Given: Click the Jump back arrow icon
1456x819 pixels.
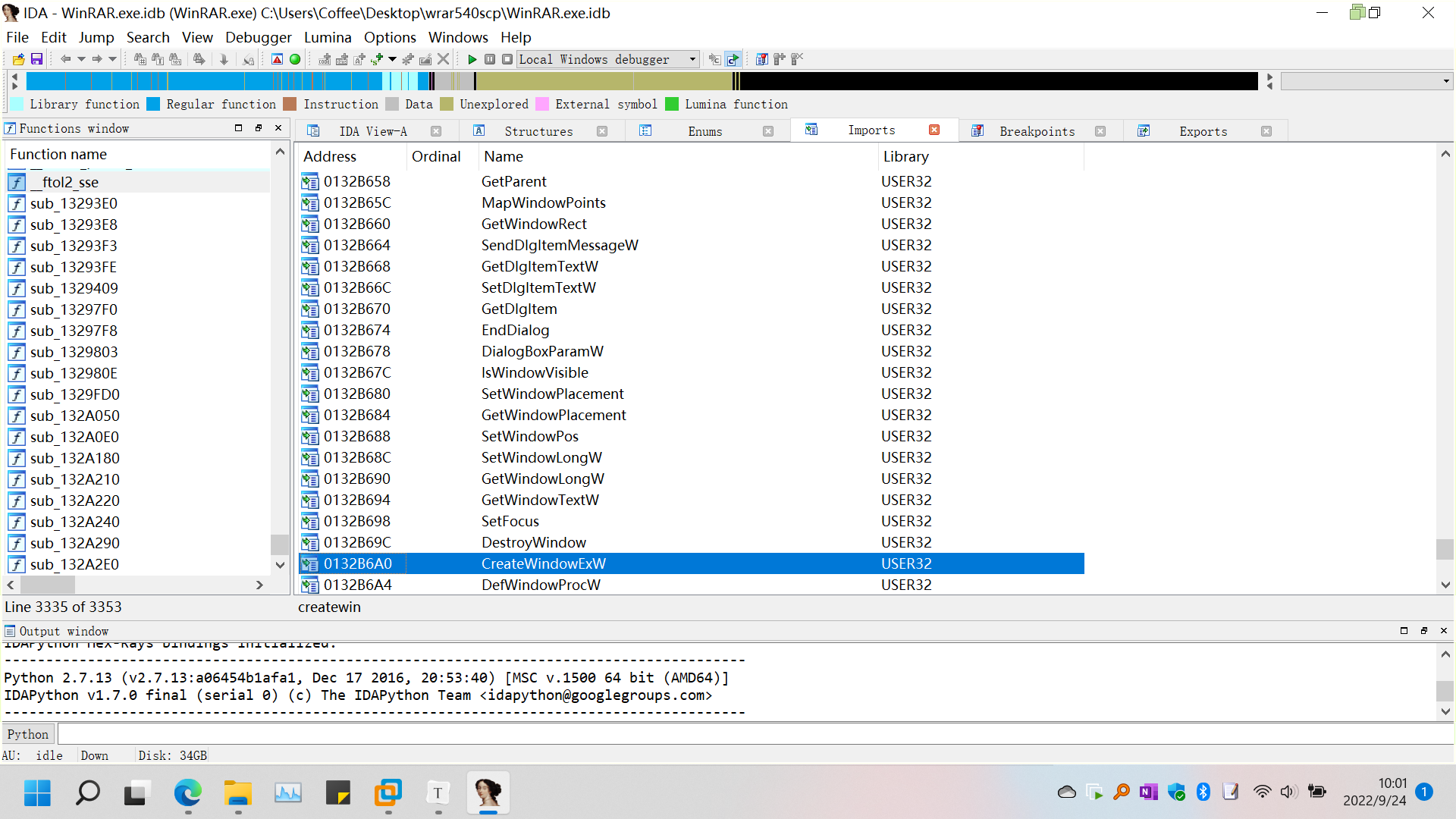Looking at the screenshot, I should [x=65, y=59].
